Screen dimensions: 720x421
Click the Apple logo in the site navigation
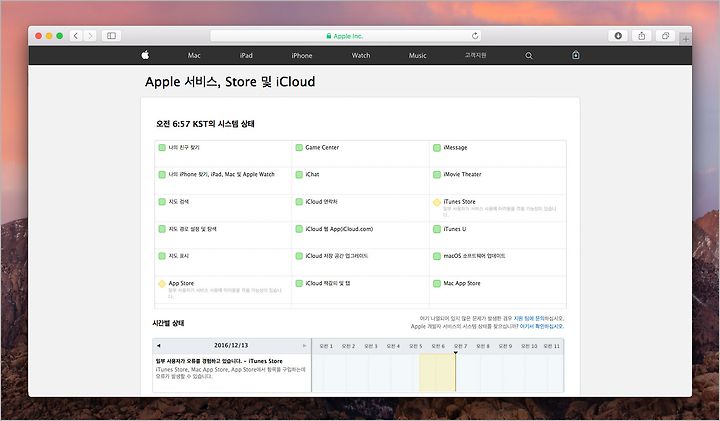(x=145, y=55)
